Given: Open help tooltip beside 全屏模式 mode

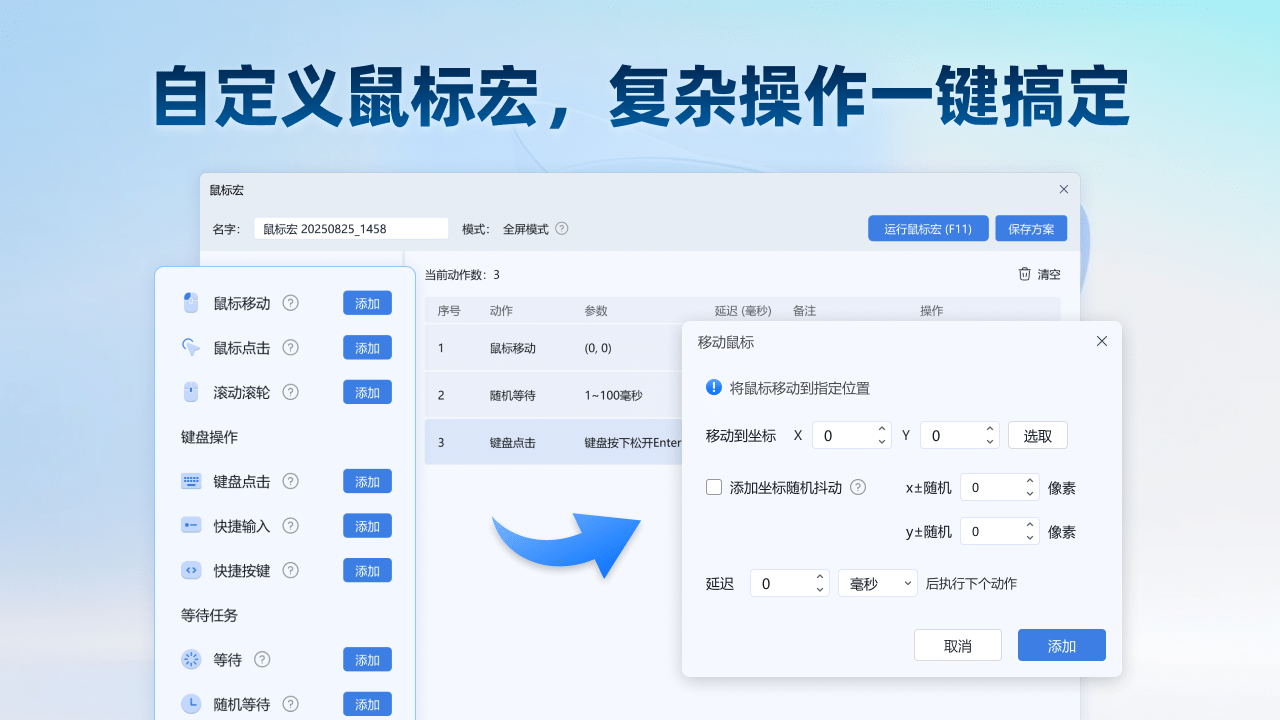Looking at the screenshot, I should pos(562,229).
